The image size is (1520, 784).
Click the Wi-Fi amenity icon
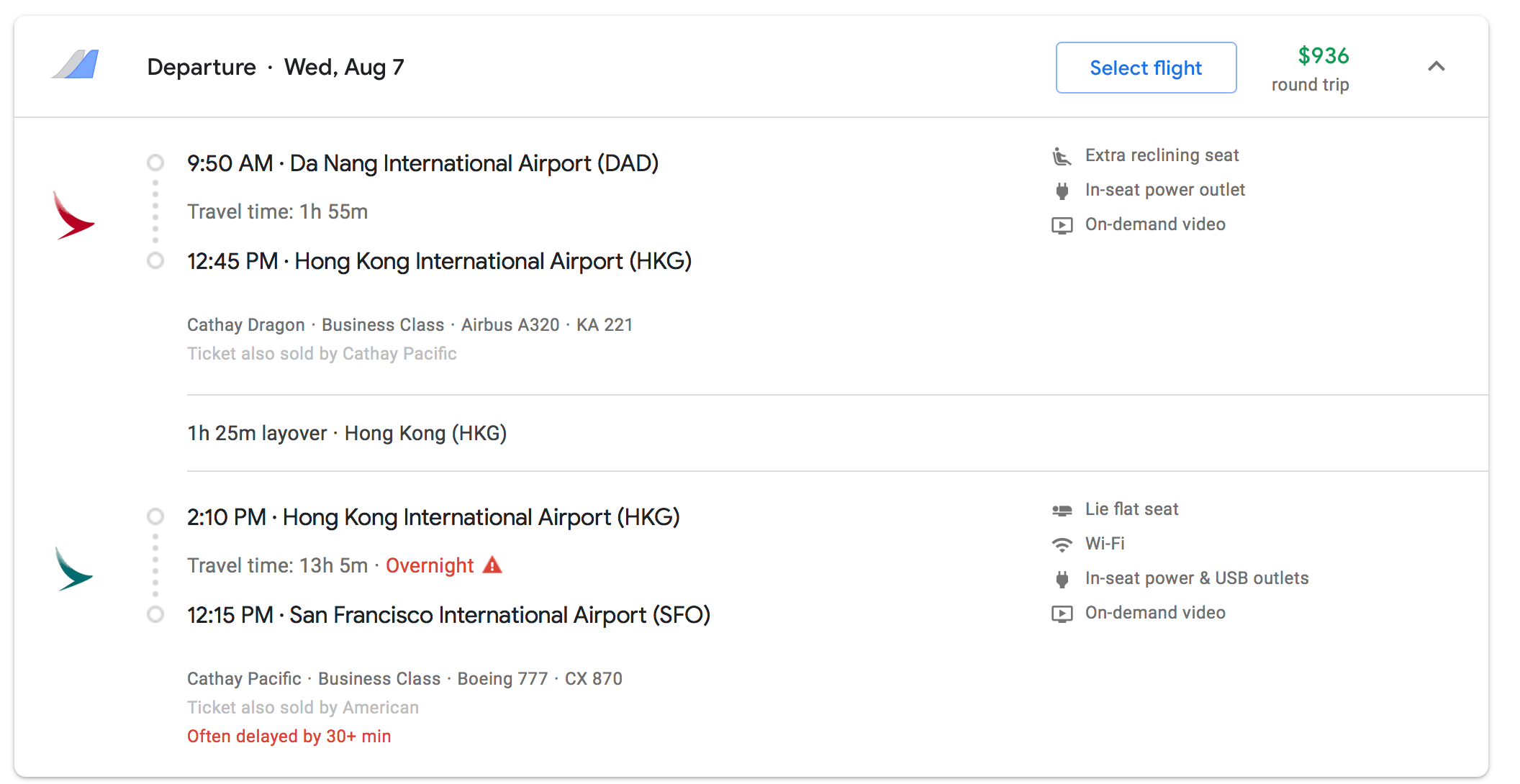click(x=1062, y=544)
